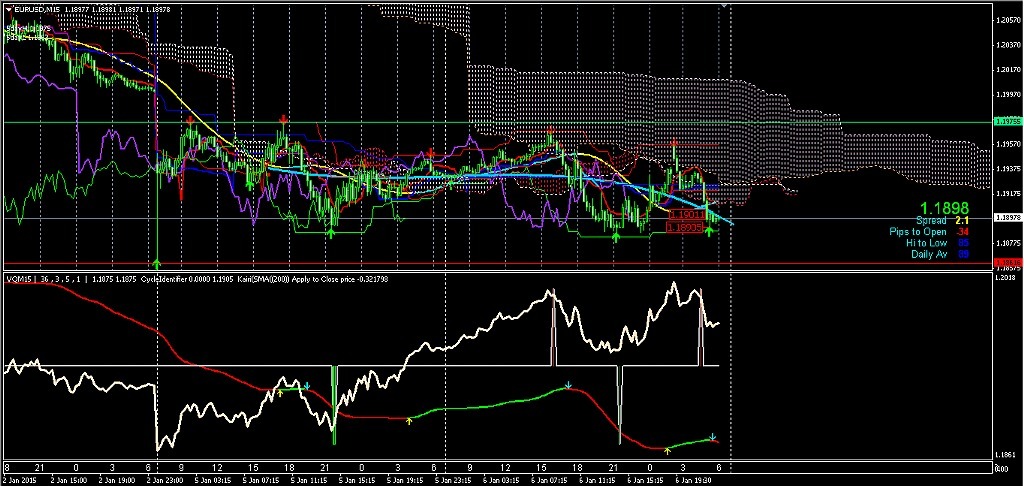This screenshot has height=486, width=1024.
Task: Click the 2 Jan 2015 time axis label
Action: pyautogui.click(x=18, y=480)
